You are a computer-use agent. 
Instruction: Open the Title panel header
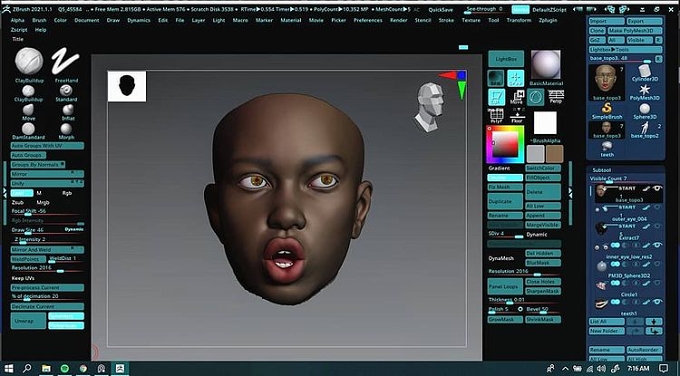[18, 39]
